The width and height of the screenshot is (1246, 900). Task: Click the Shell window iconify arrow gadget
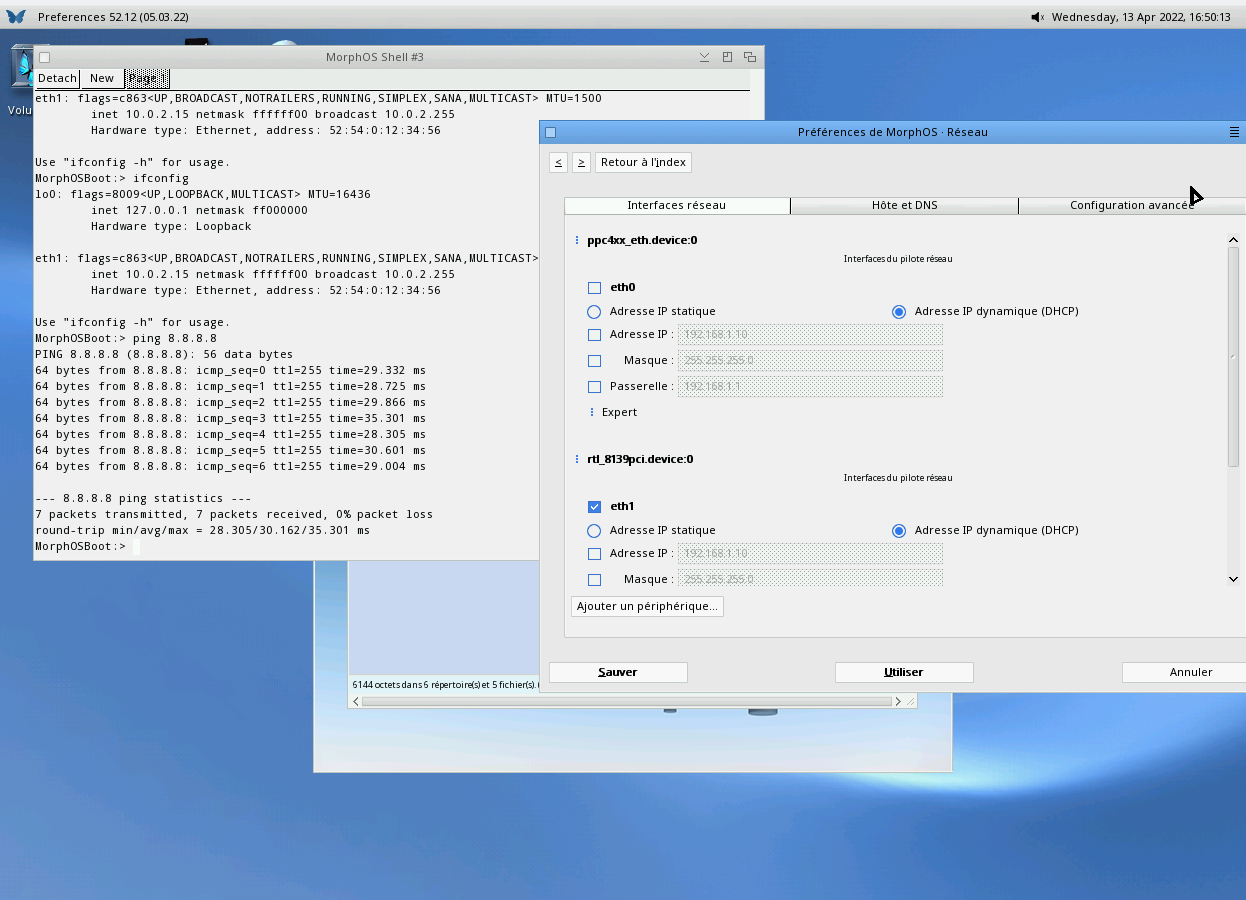coord(705,57)
